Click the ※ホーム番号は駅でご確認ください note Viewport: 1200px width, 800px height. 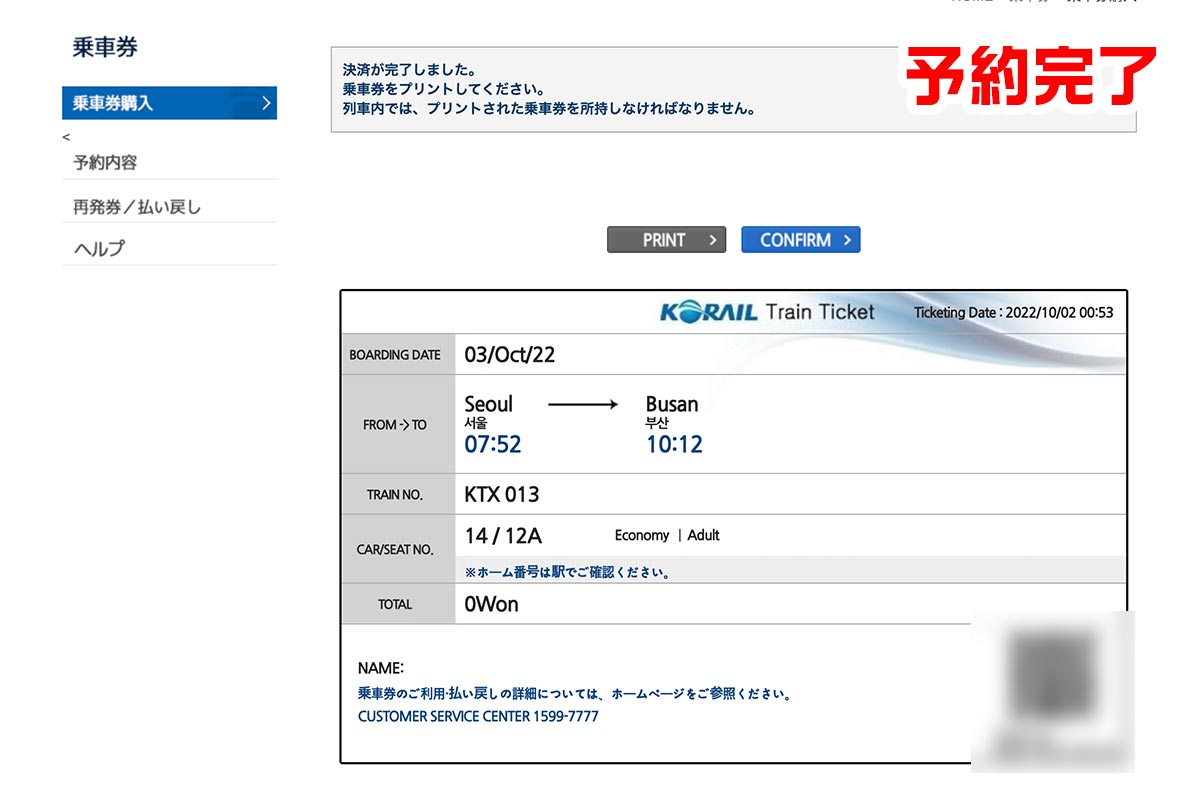pos(568,573)
